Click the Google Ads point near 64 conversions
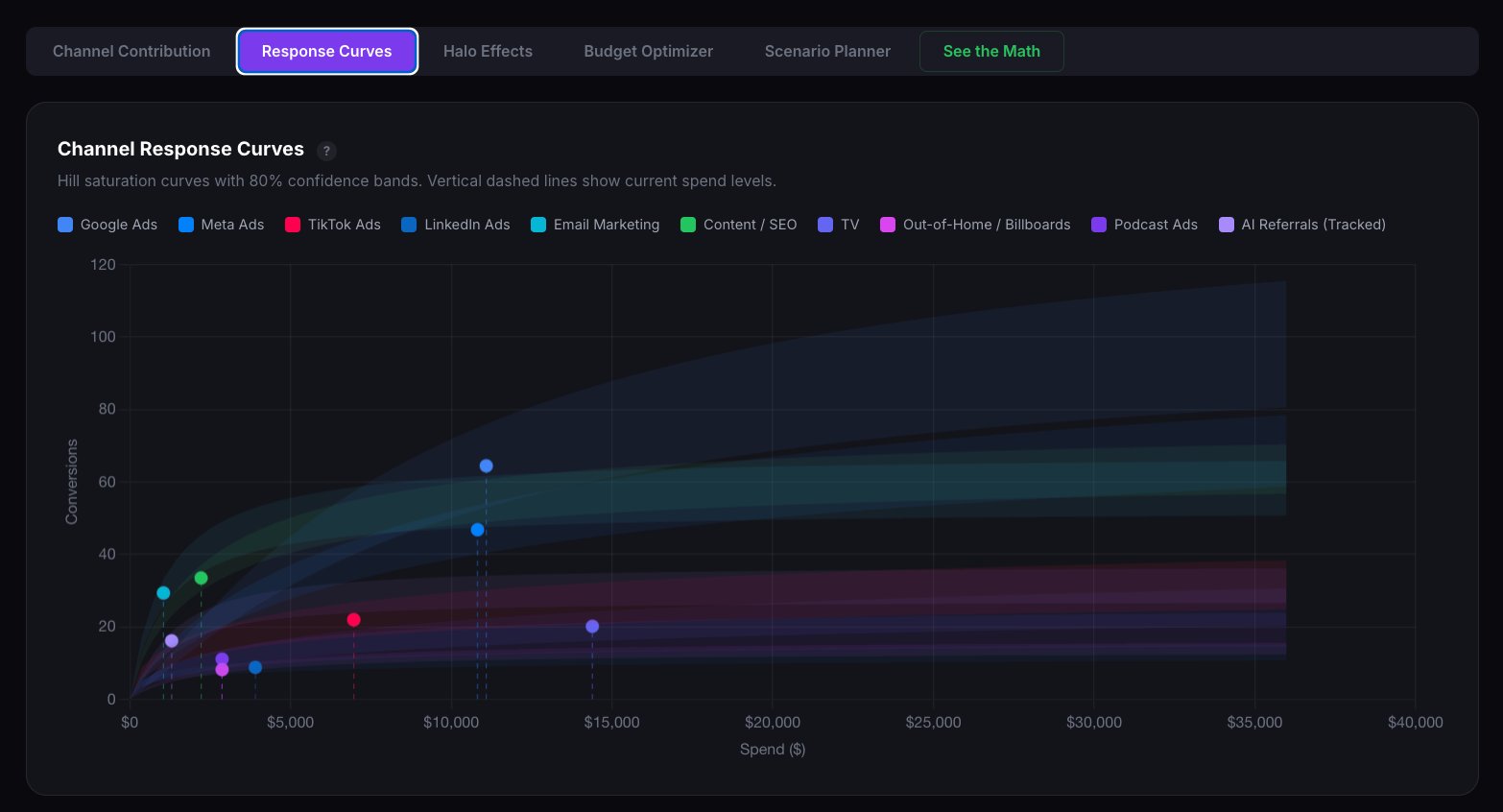Screen dimensions: 1503x812 pyautogui.click(x=486, y=466)
